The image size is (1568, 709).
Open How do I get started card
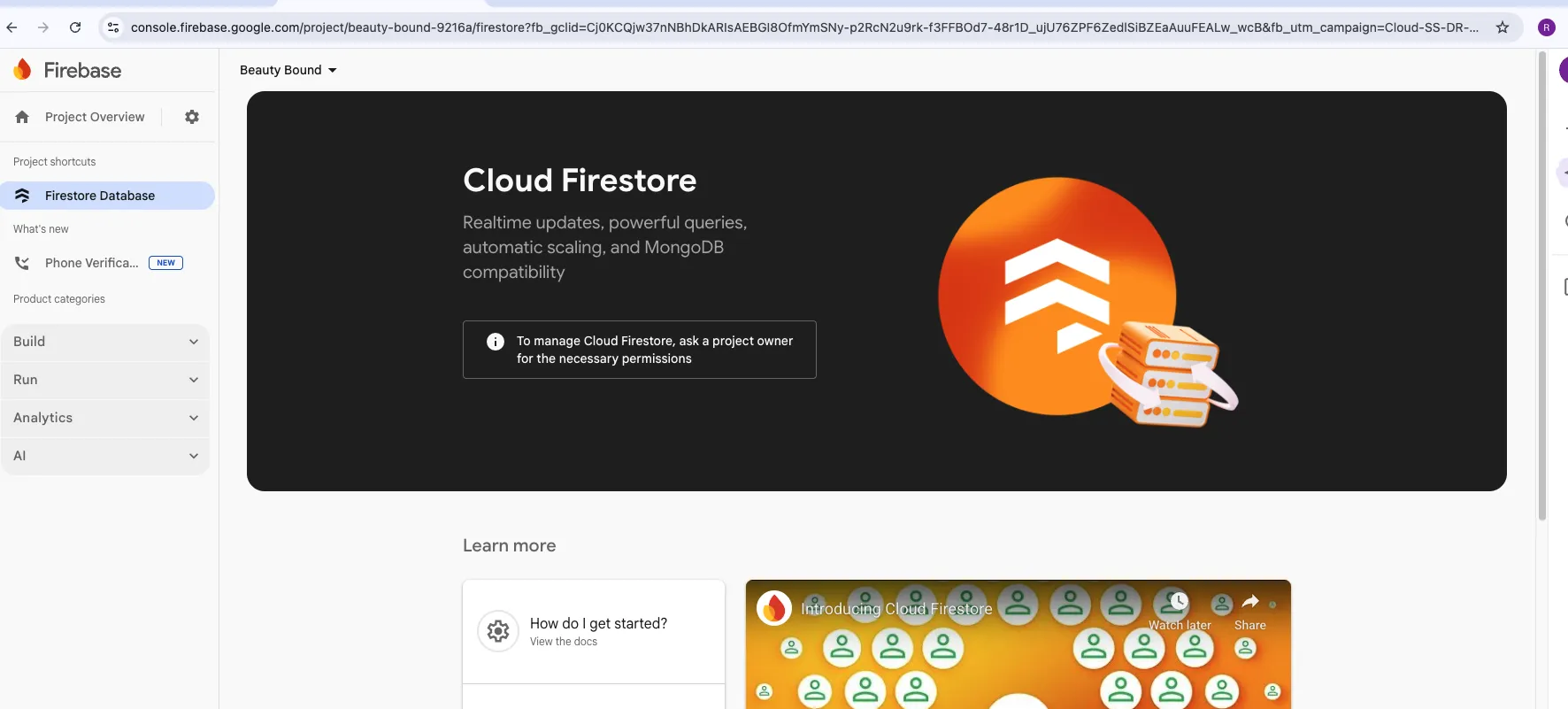(x=594, y=632)
